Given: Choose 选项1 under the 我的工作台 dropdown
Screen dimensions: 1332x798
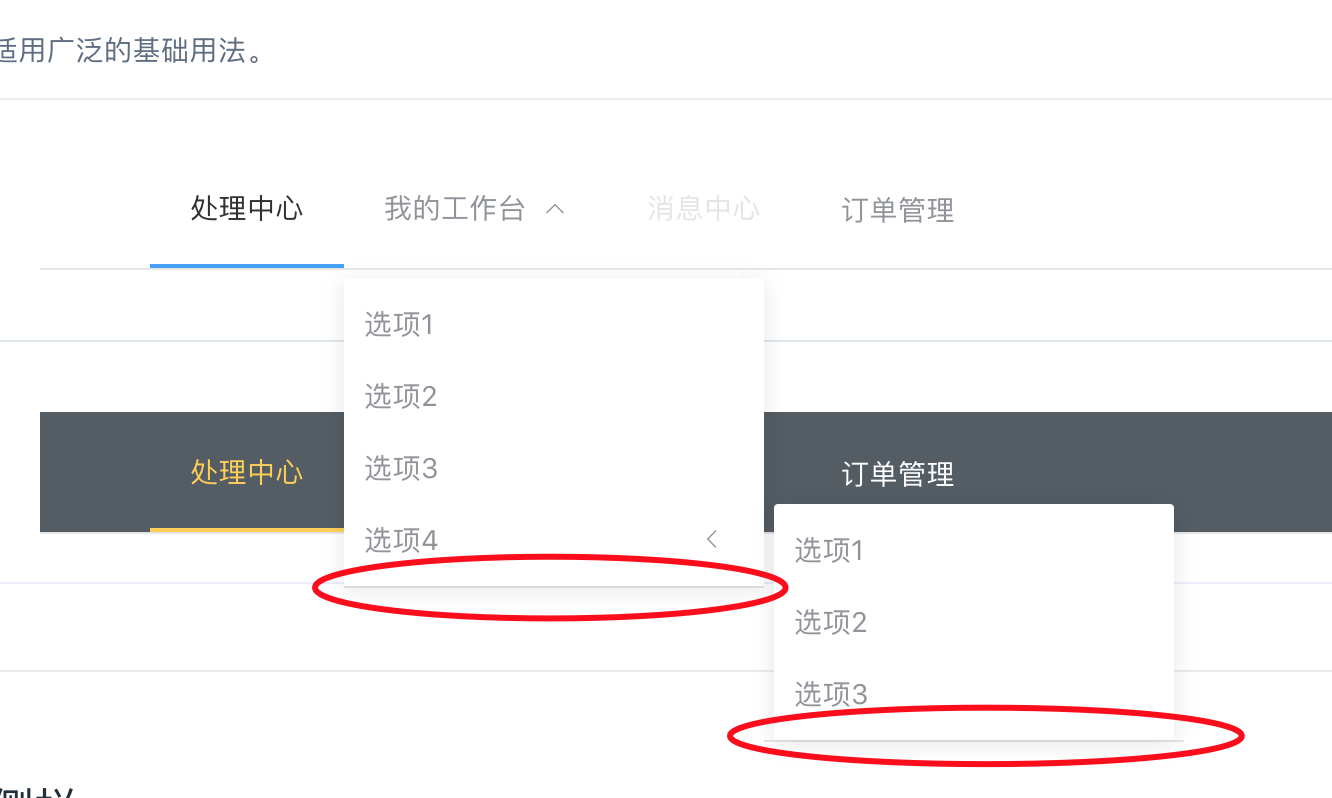Looking at the screenshot, I should 554,324.
